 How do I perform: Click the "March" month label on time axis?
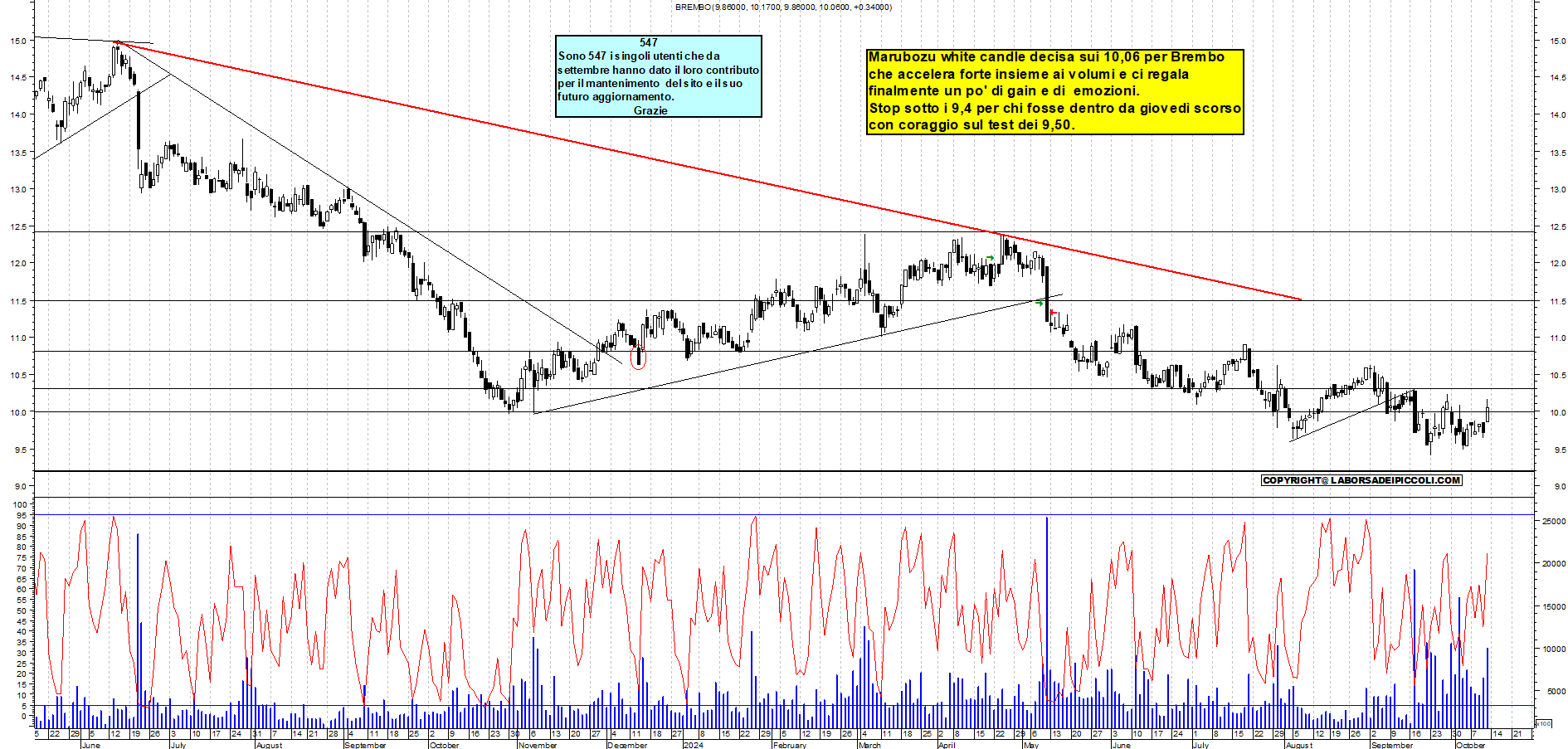tap(869, 745)
